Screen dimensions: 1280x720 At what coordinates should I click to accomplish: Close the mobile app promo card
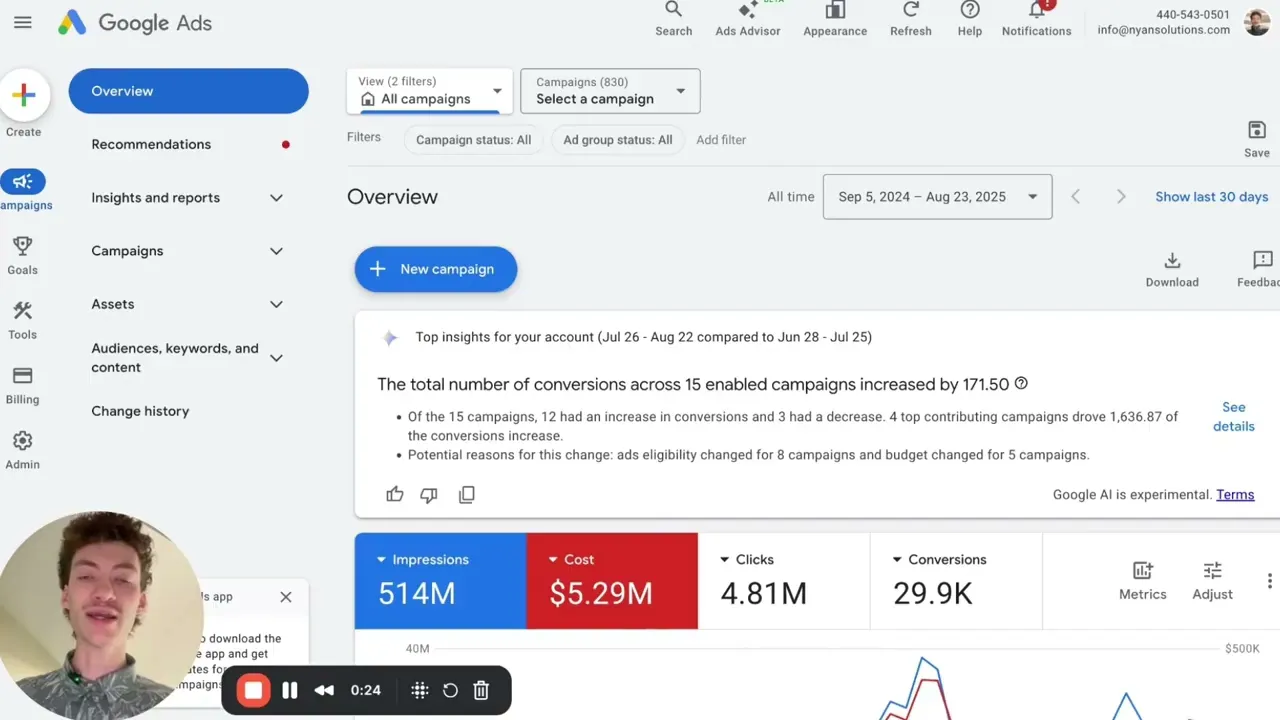286,597
